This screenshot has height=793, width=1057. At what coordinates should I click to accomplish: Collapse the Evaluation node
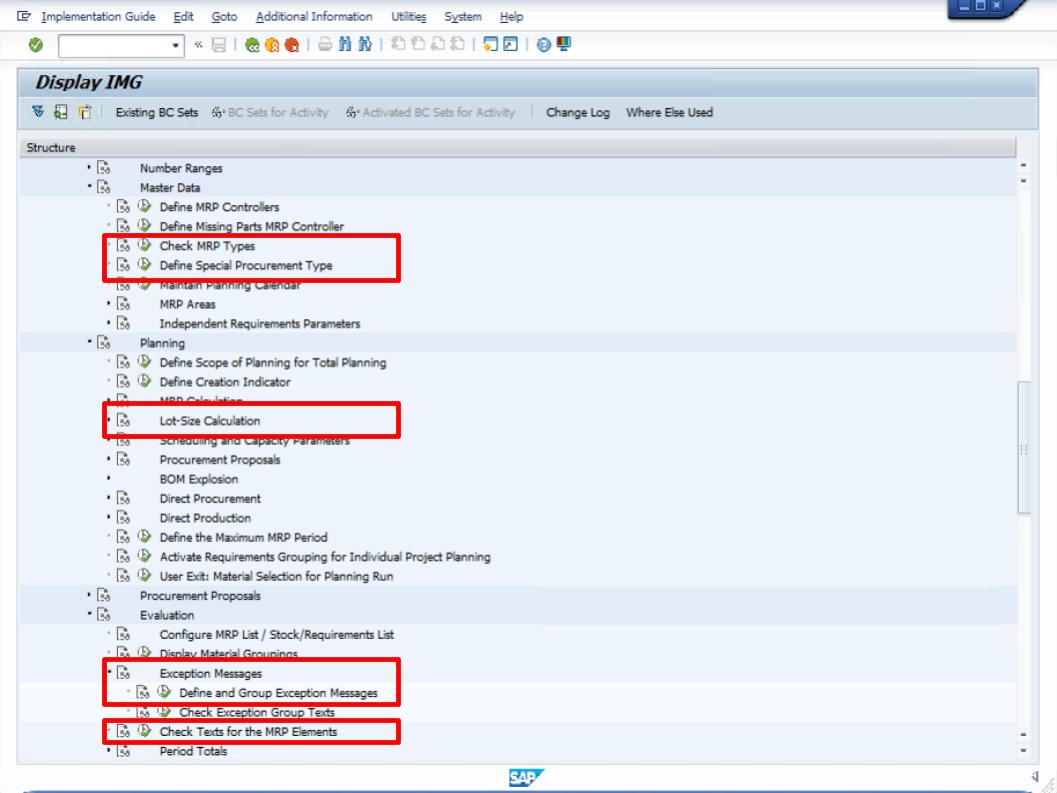pyautogui.click(x=89, y=614)
